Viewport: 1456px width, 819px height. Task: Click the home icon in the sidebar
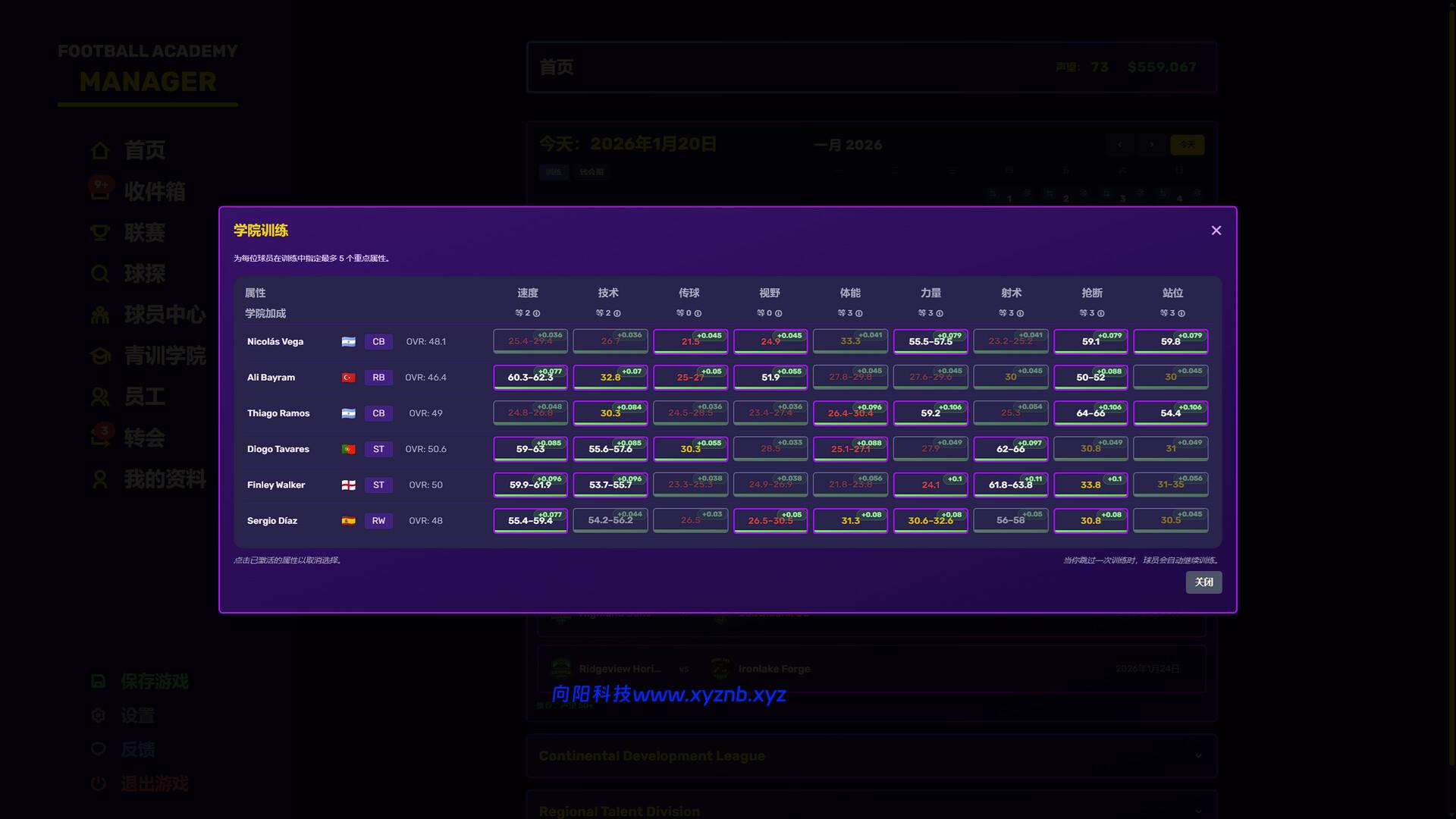pyautogui.click(x=100, y=150)
